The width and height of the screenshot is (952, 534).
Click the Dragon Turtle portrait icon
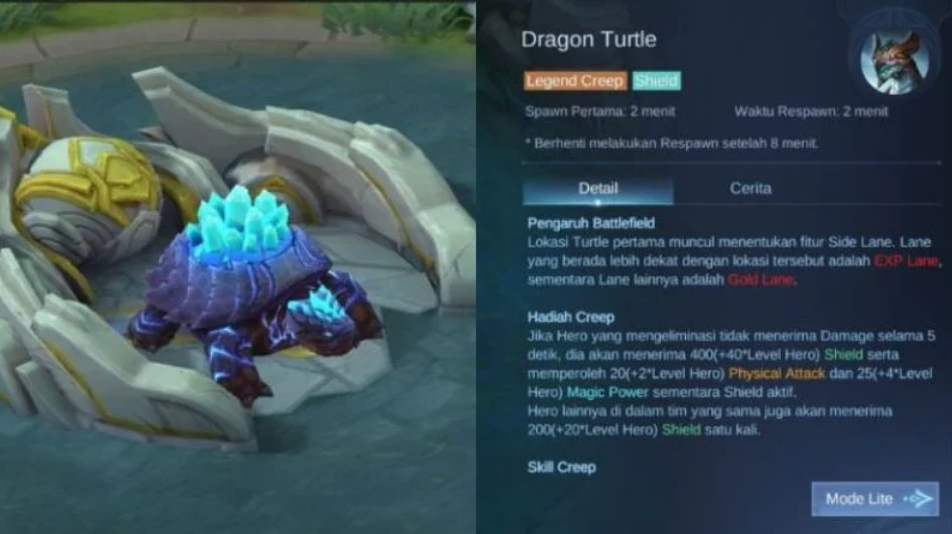pyautogui.click(x=894, y=61)
